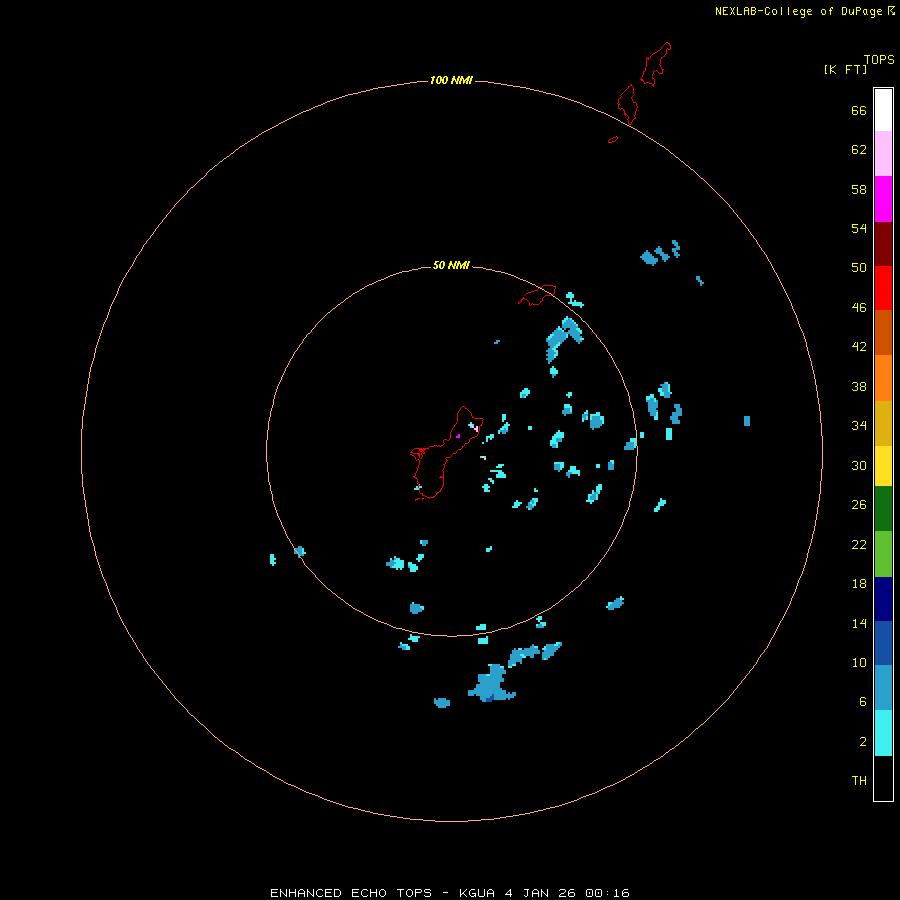Image resolution: width=900 pixels, height=900 pixels.
Task: Click the '30' legend value
Action: point(859,465)
